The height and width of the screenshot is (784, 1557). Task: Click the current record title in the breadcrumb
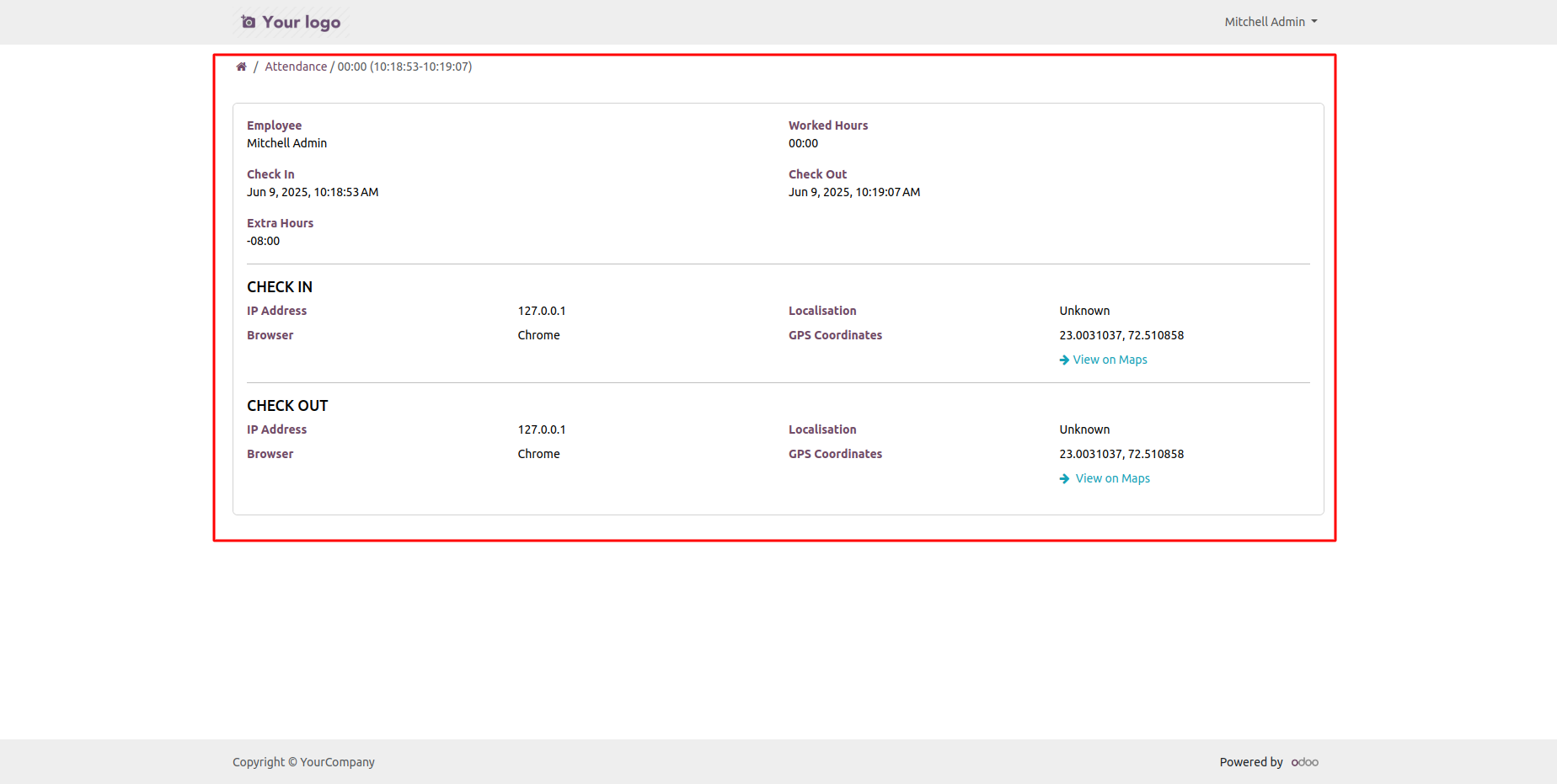coord(404,67)
